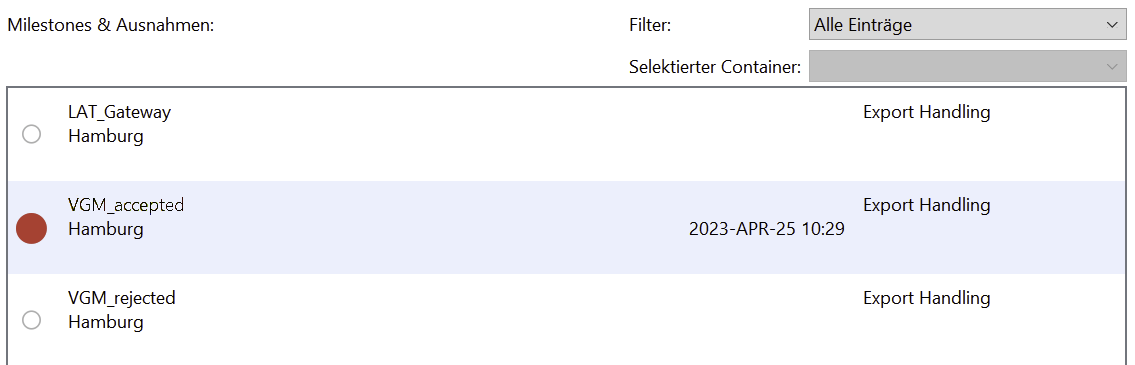Viewport: 1135px width, 365px height.
Task: Open the Selektierter Container combo box
Action: pyautogui.click(x=967, y=67)
